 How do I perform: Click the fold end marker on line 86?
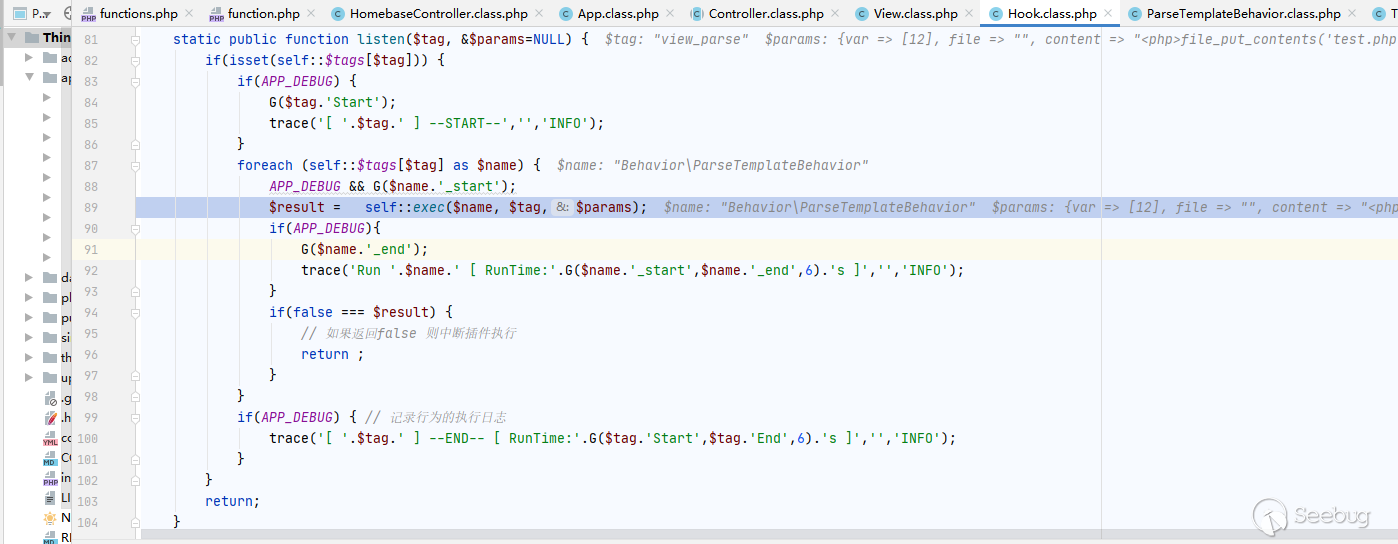click(136, 144)
